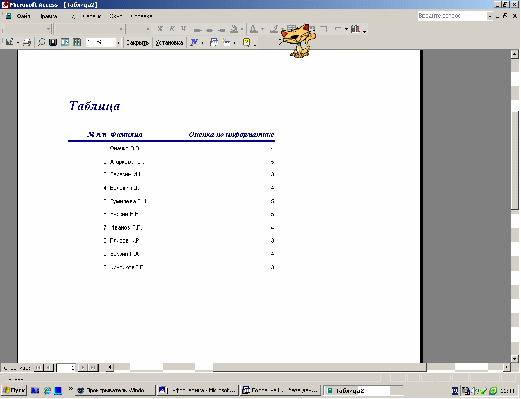This screenshot has width=521, height=399.
Task: Expand the Zoom percentage dropdown
Action: (118, 43)
